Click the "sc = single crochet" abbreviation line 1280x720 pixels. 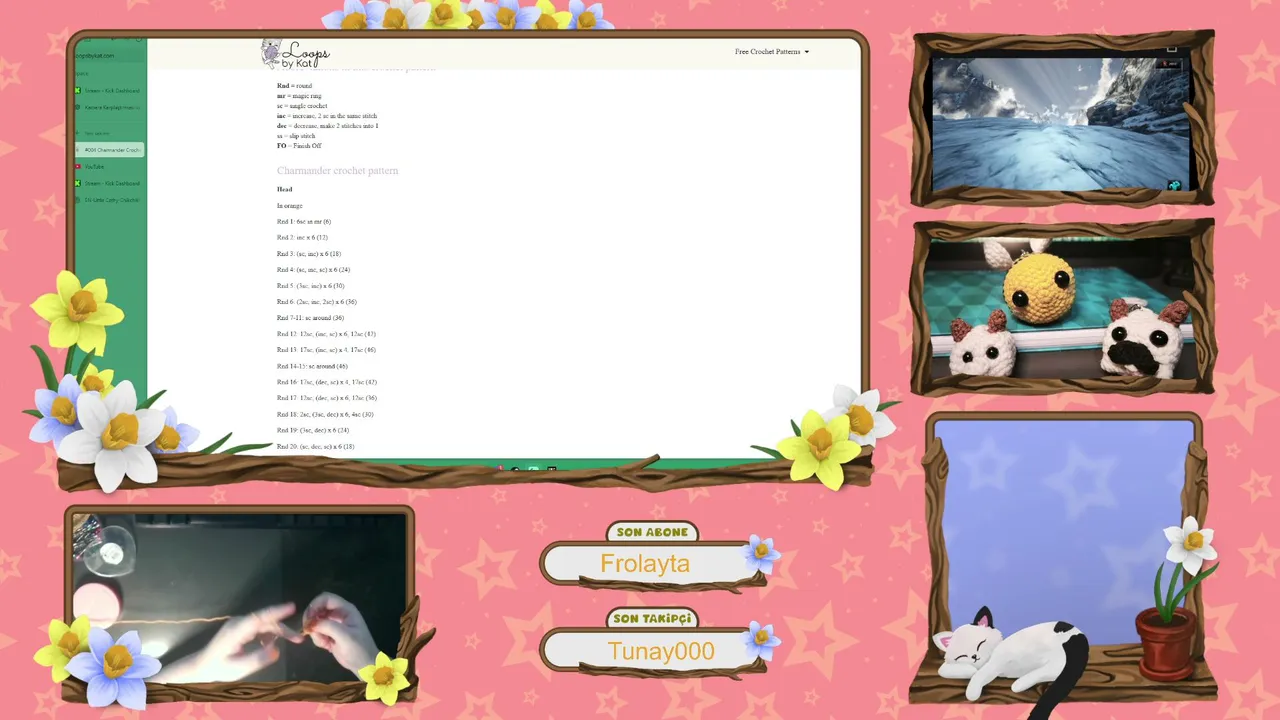[x=302, y=106]
